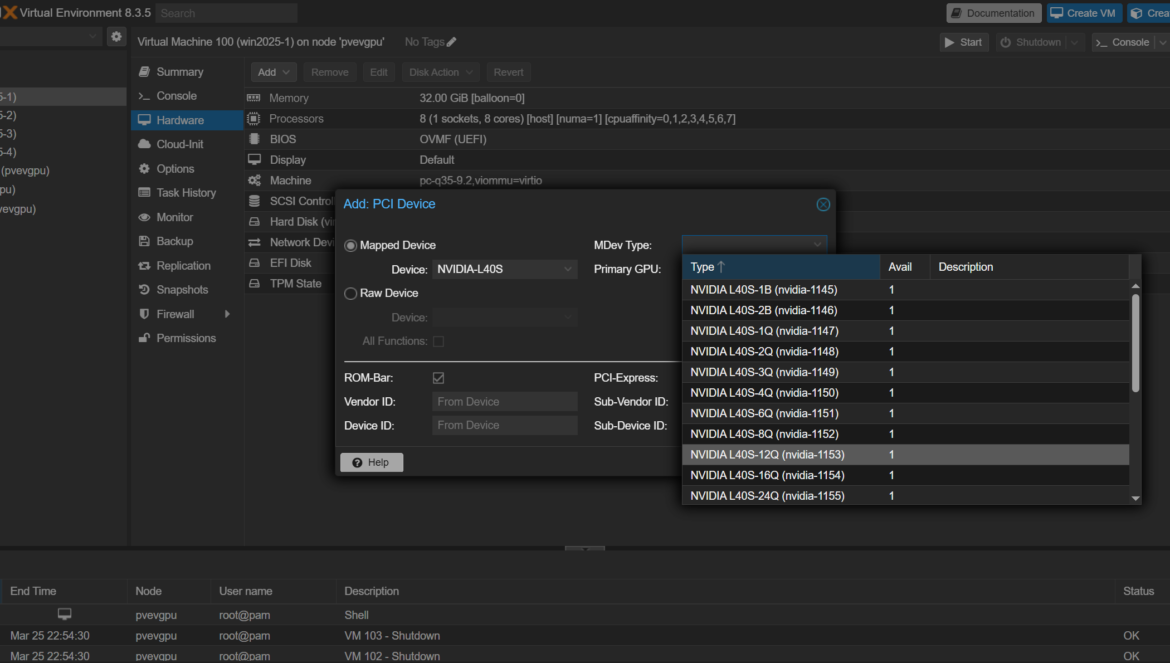Select the MDev list scrollbar thumb
The height and width of the screenshot is (663, 1170).
[1136, 343]
